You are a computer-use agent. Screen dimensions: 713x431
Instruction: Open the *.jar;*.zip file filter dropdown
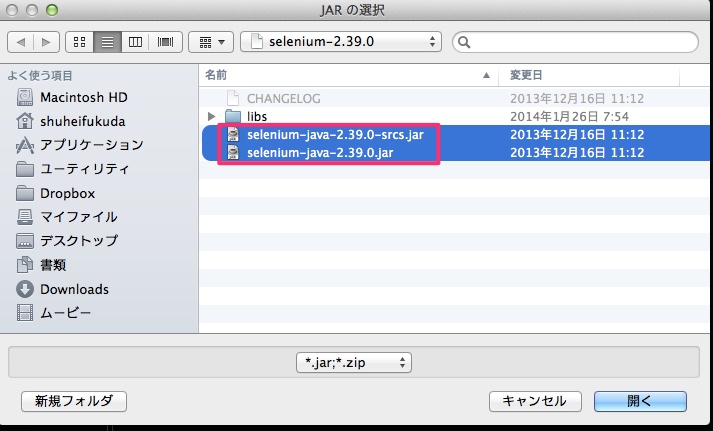click(x=354, y=362)
